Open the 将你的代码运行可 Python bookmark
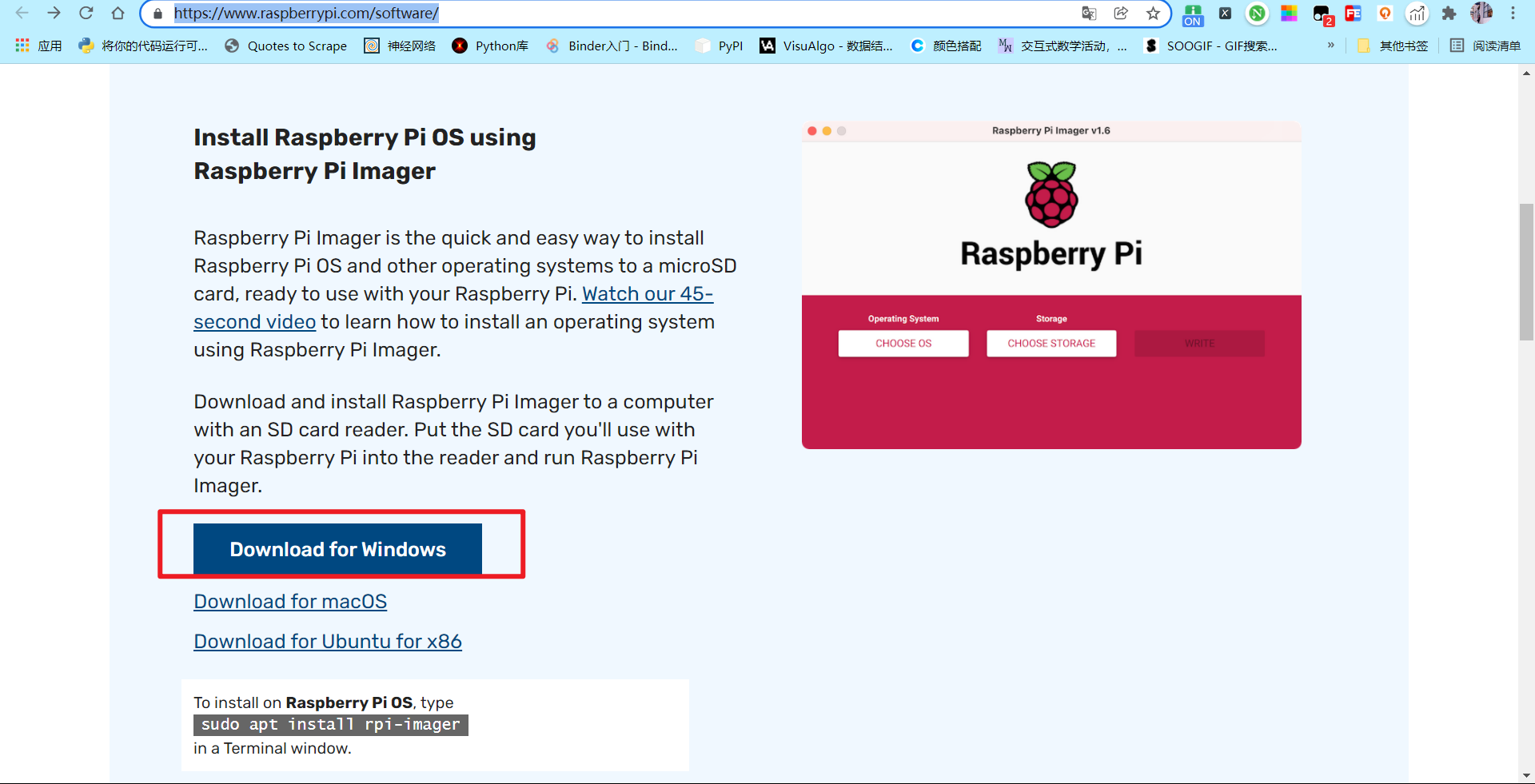 click(x=143, y=46)
